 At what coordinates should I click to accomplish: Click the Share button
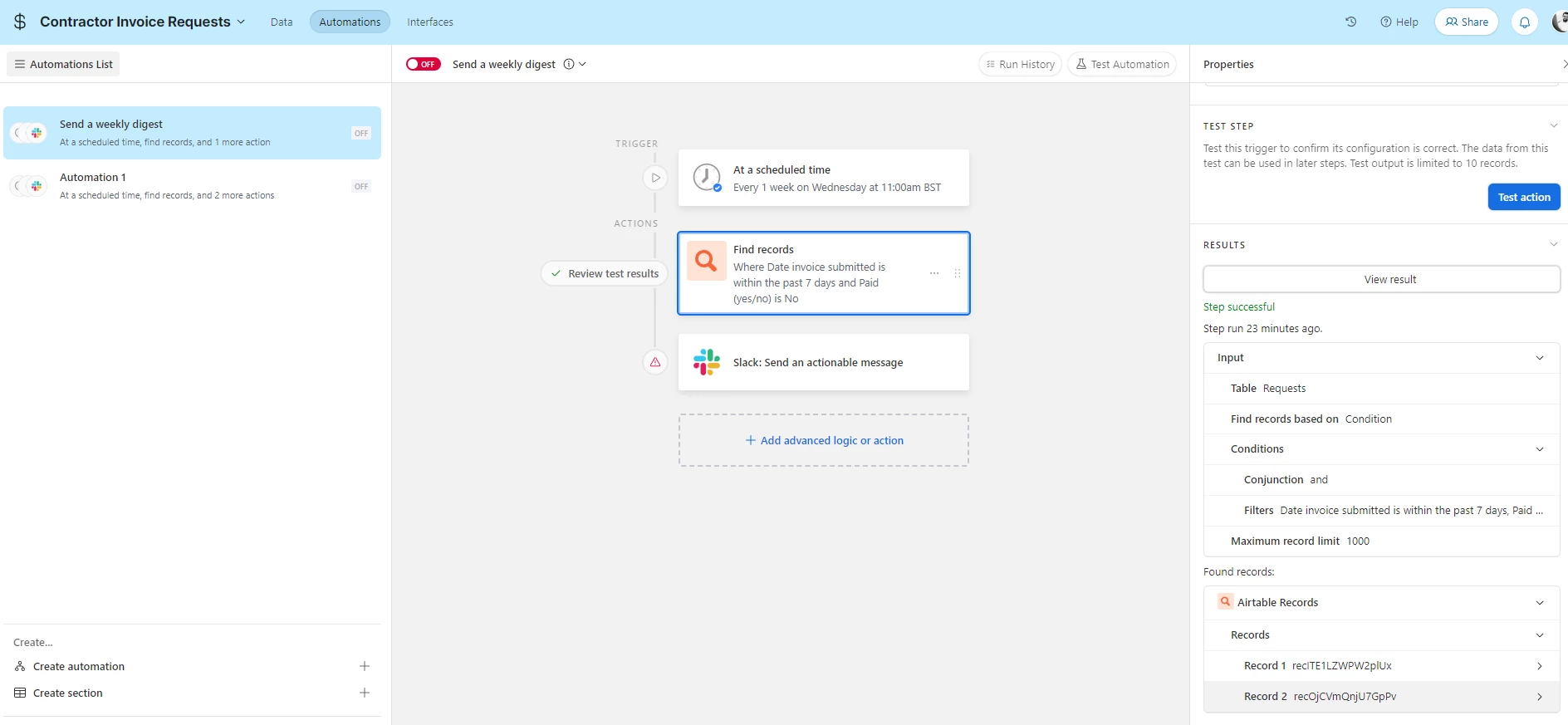1467,22
